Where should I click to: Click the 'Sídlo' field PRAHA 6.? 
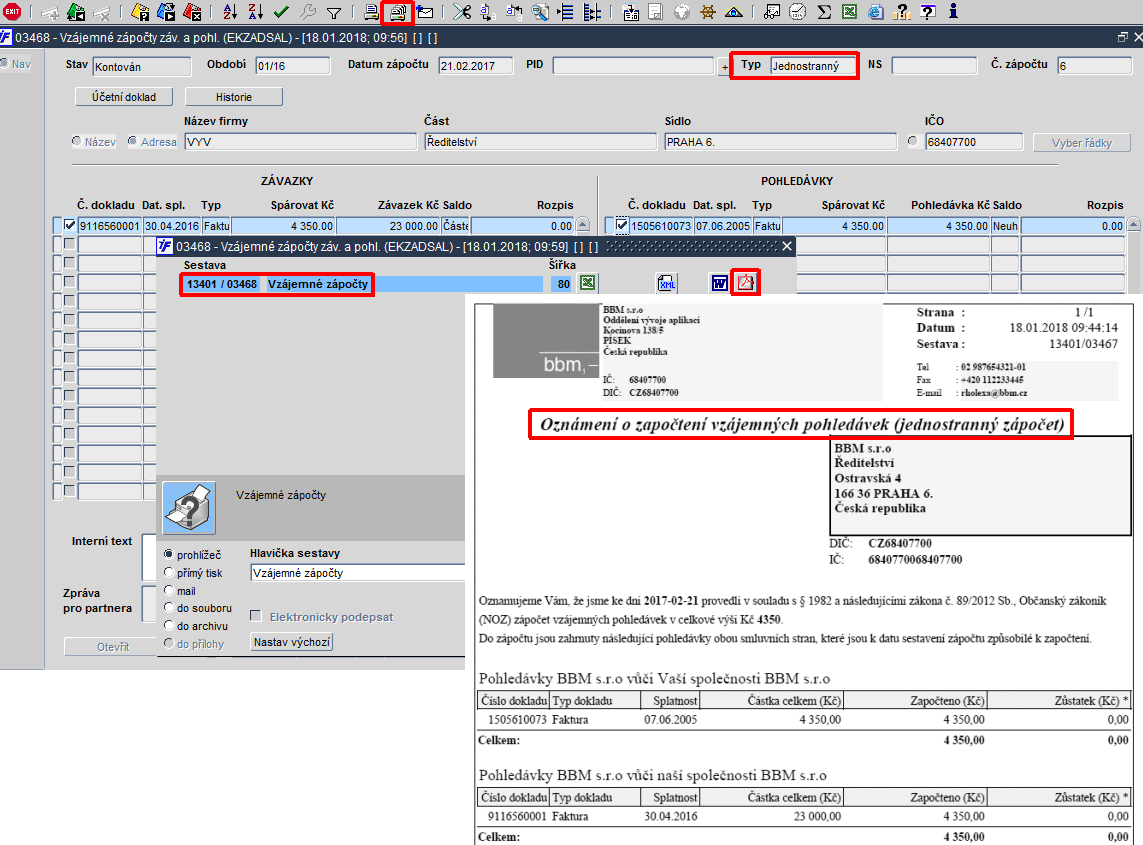coord(780,142)
